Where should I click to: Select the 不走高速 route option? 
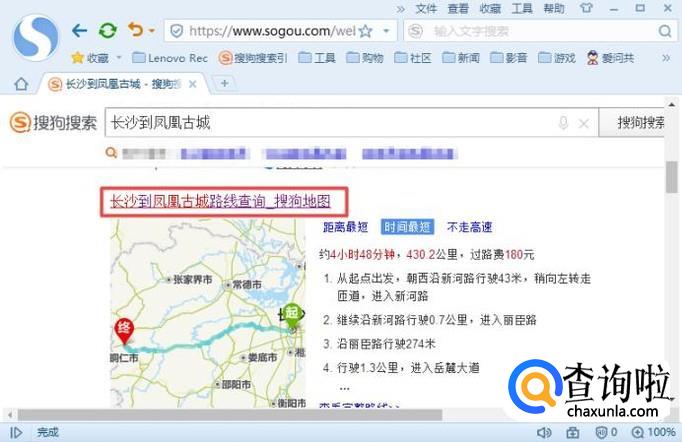pyautogui.click(x=470, y=227)
